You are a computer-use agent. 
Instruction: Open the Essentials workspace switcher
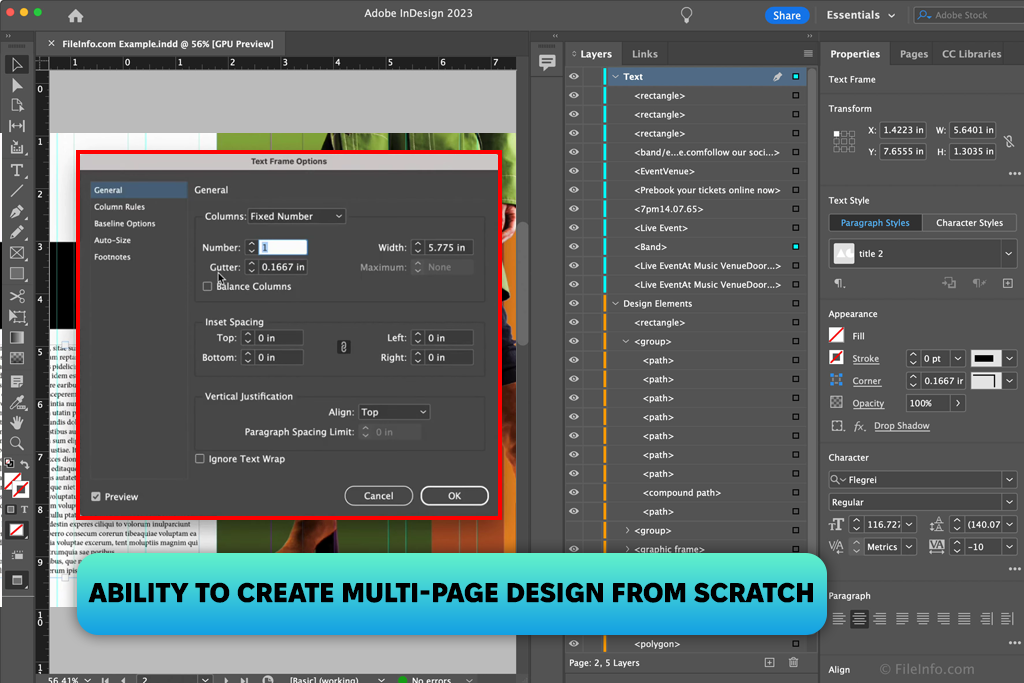[861, 15]
